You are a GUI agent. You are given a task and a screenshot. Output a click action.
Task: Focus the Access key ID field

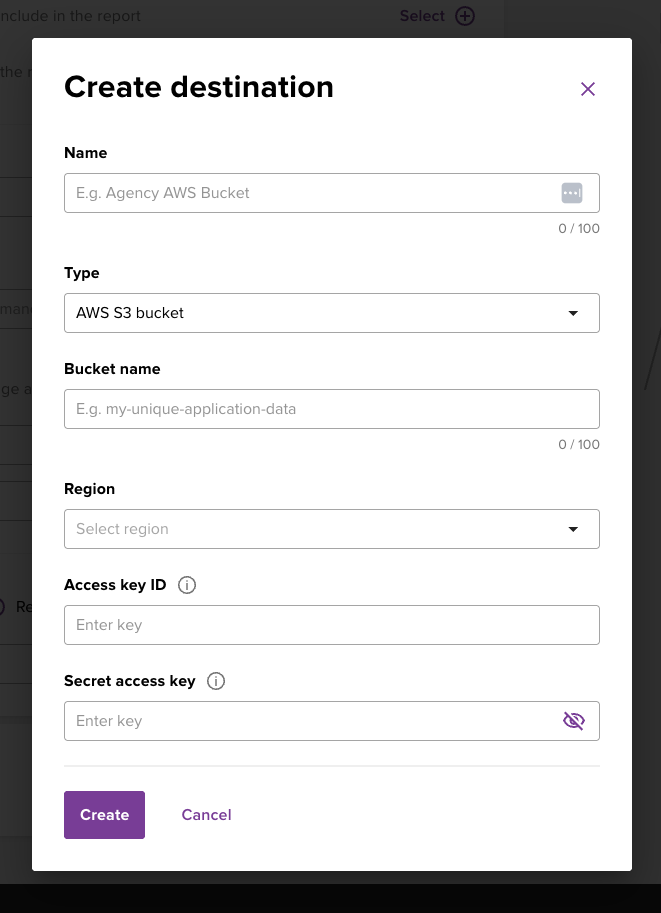coord(331,625)
